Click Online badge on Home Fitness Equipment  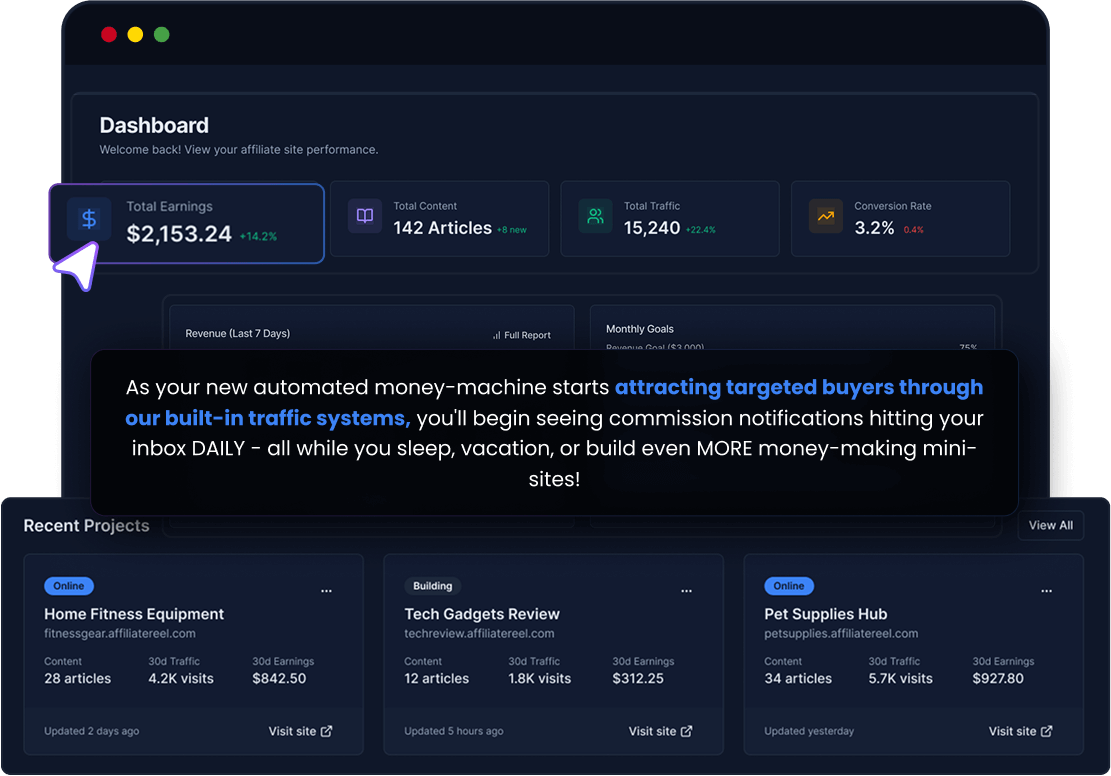(x=69, y=586)
